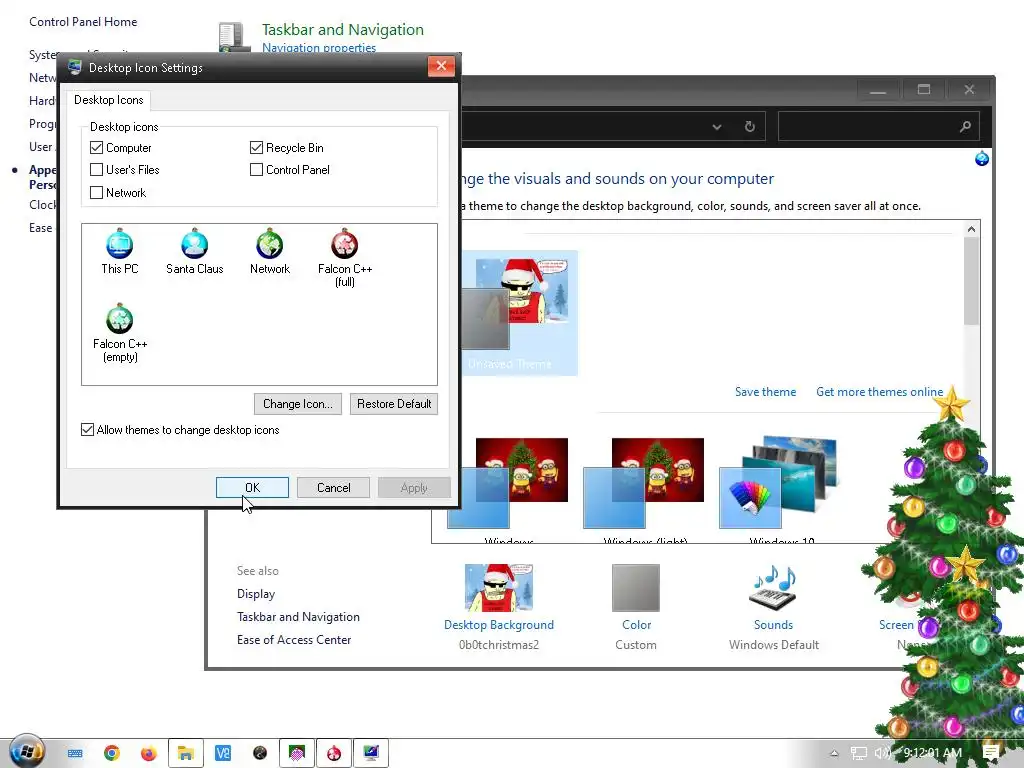
Task: Launch Chrome from the taskbar
Action: click(x=112, y=753)
